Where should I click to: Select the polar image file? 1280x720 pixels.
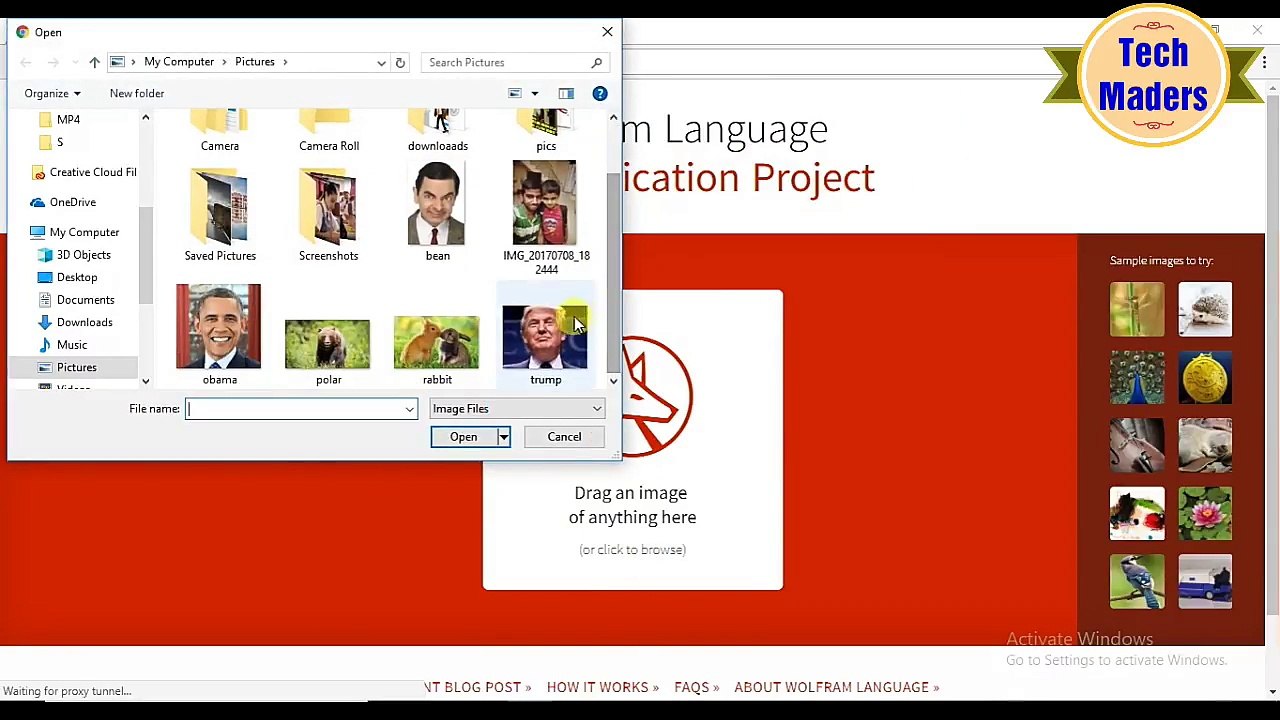(x=328, y=351)
